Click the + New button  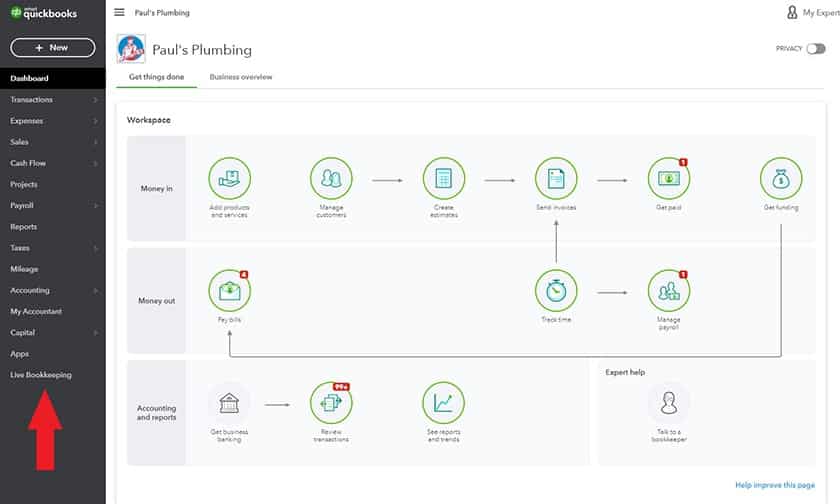tap(52, 48)
